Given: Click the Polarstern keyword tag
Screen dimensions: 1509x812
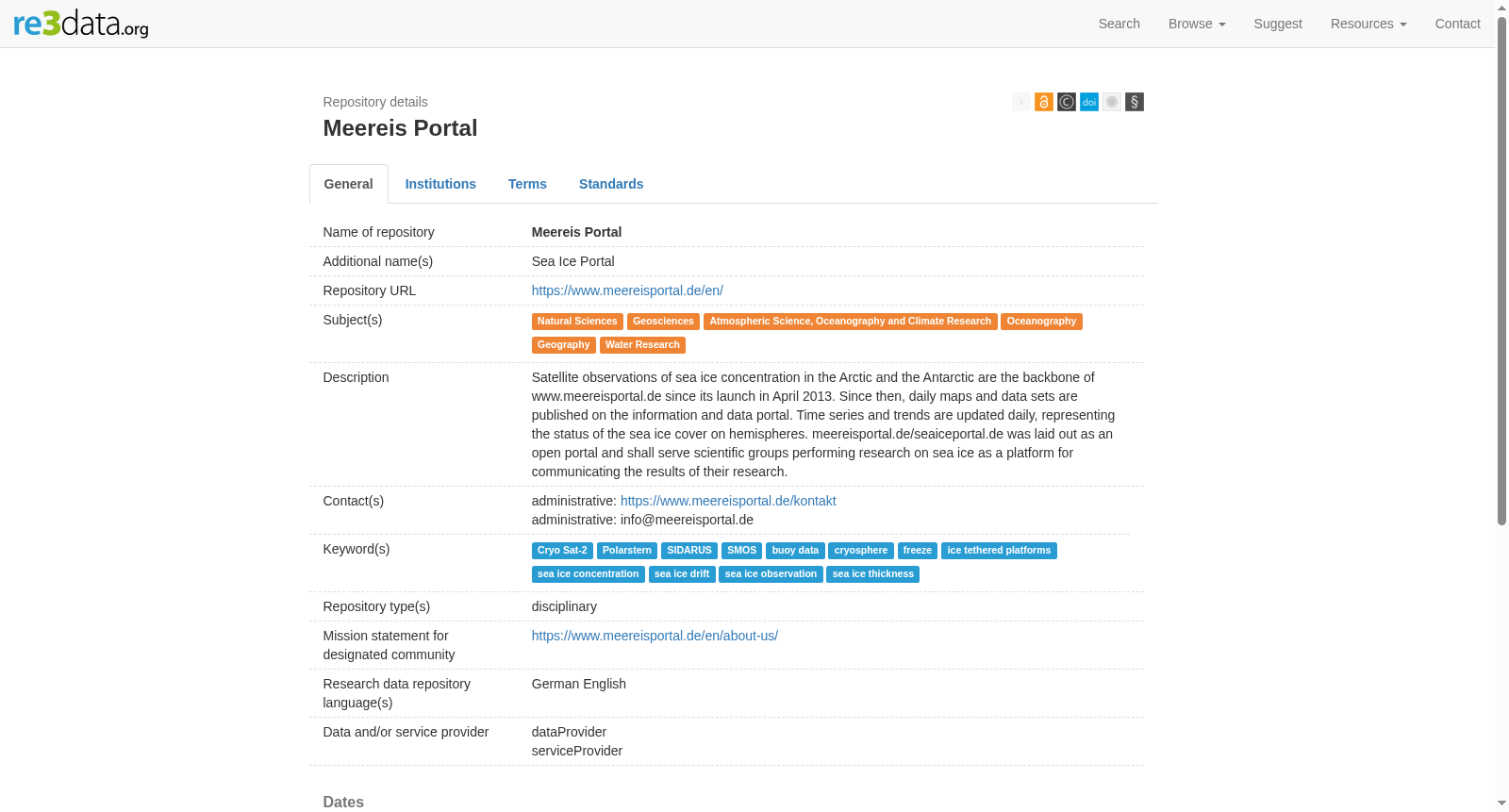Looking at the screenshot, I should pyautogui.click(x=627, y=551).
